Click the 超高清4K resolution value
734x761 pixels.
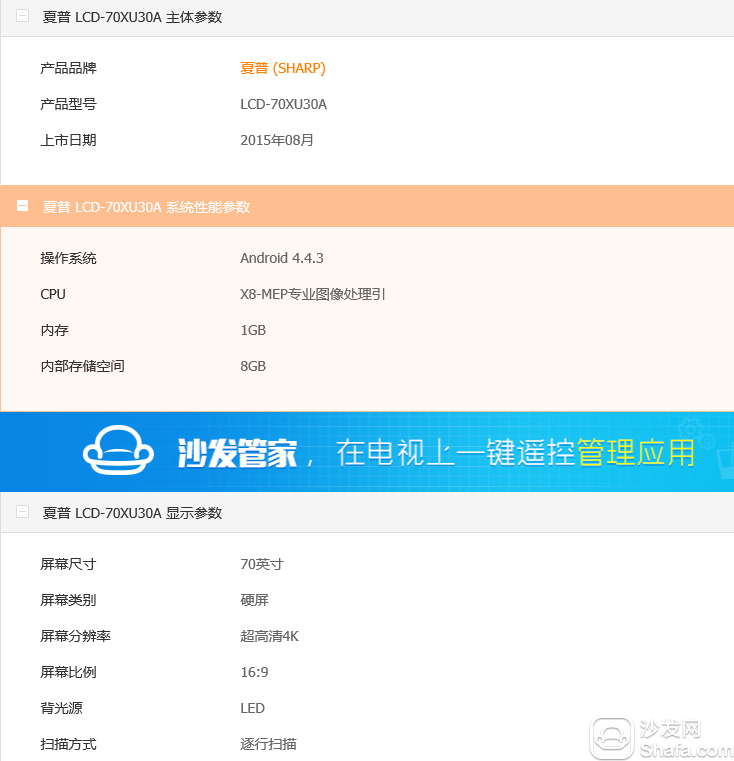[x=269, y=636]
